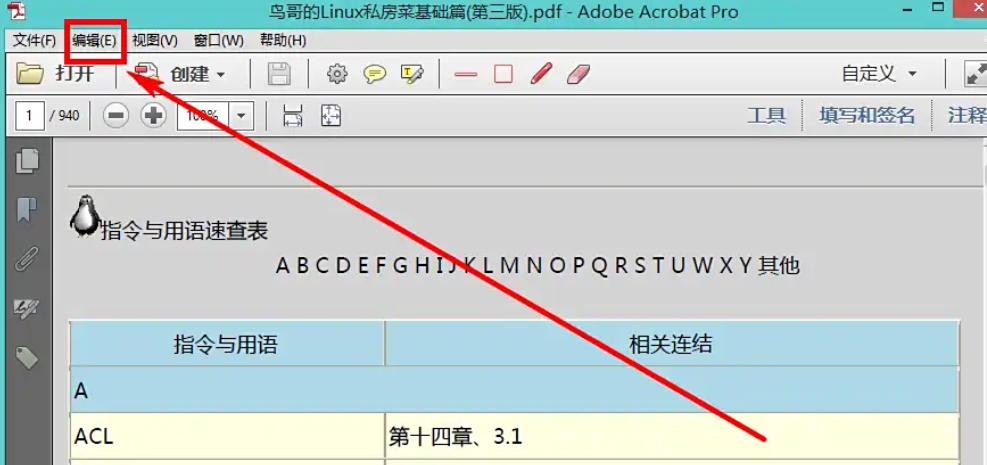Click index letter B link
The image size is (987, 465).
(x=303, y=266)
